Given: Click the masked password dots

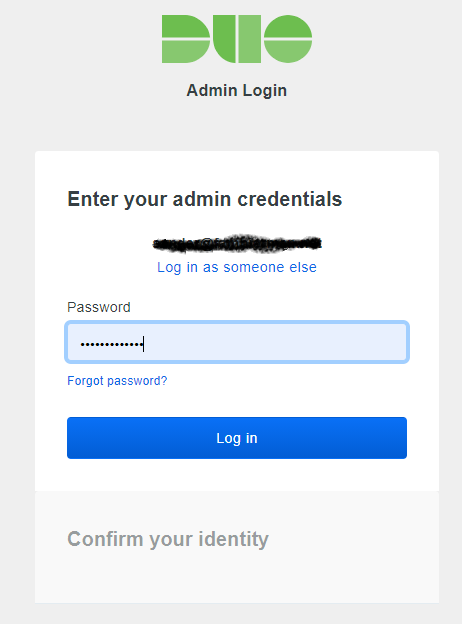Looking at the screenshot, I should (111, 344).
